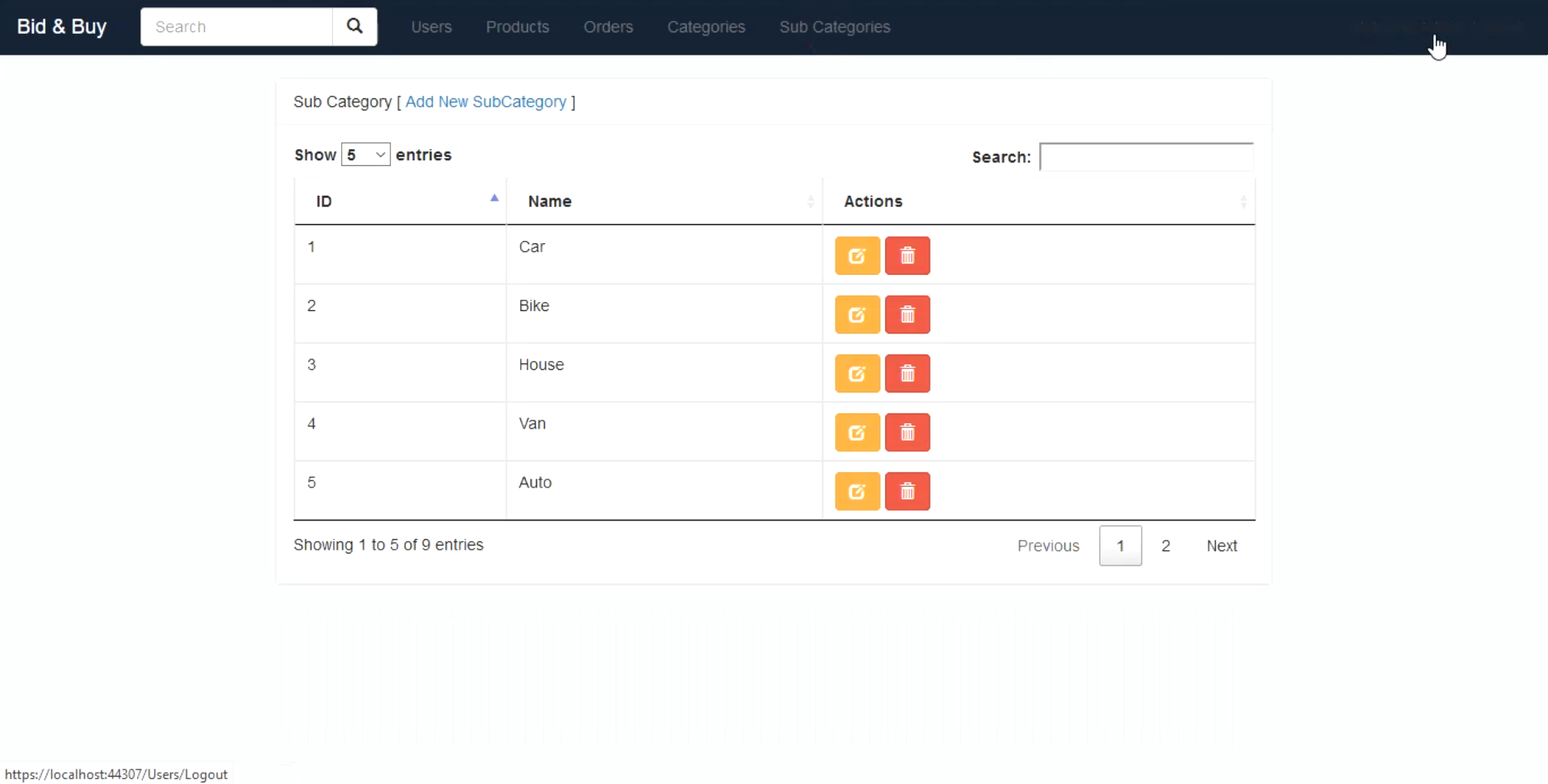This screenshot has height=784, width=1548.
Task: Click the Next pagination button
Action: (x=1221, y=546)
